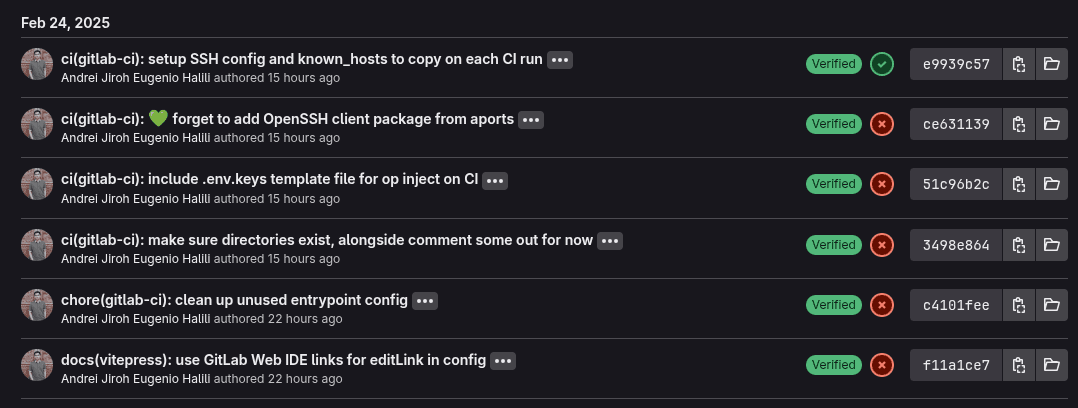Toggle commit description for .env.keys template commit
This screenshot has width=1078, height=408.
495,180
